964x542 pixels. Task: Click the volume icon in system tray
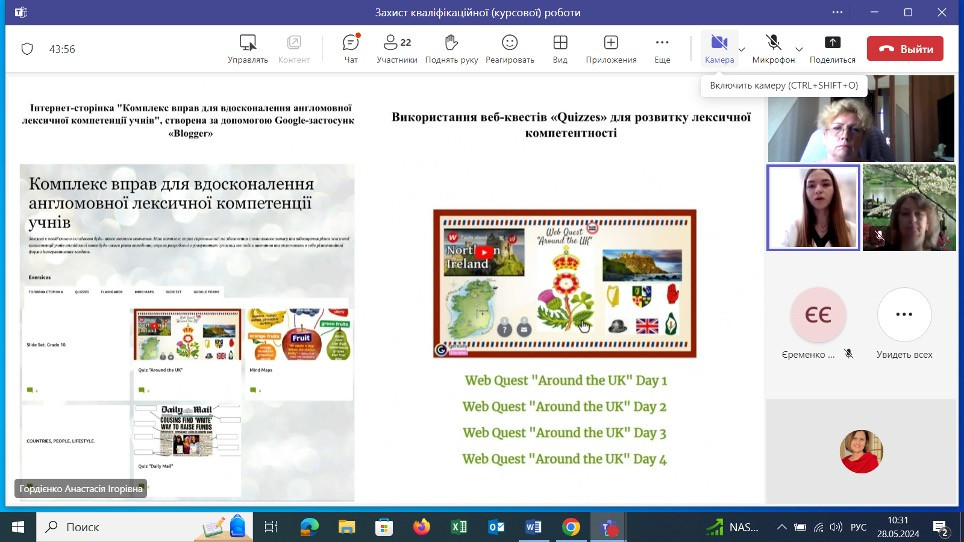click(836, 527)
